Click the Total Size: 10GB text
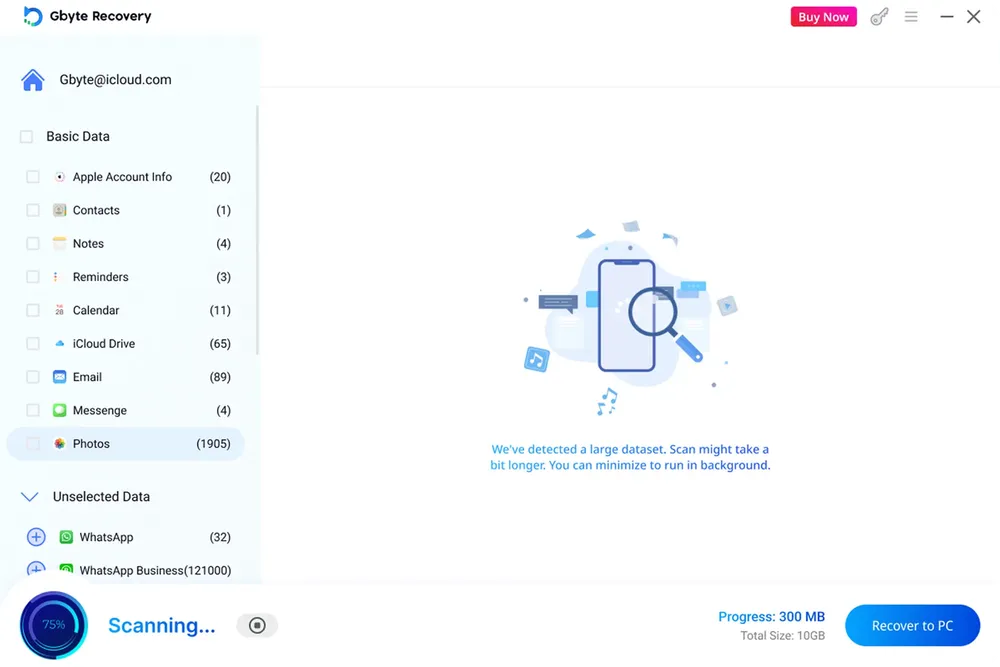1000x667 pixels. click(x=783, y=636)
